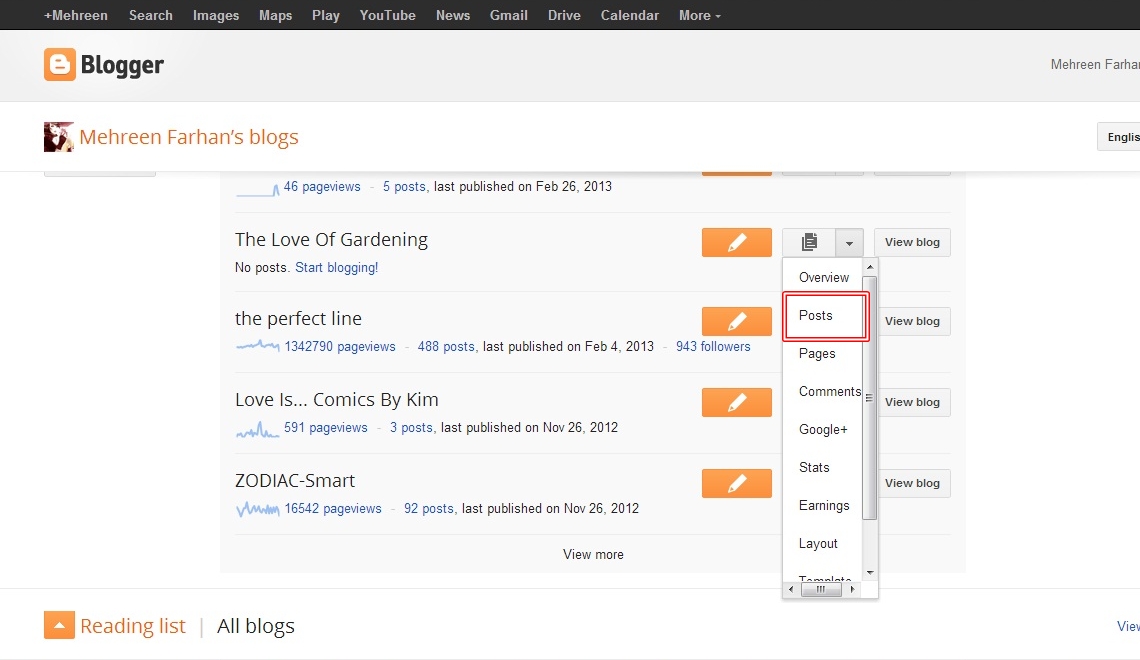The width and height of the screenshot is (1140, 660).
Task: Expand the blog options dropdown arrow
Action: (849, 242)
